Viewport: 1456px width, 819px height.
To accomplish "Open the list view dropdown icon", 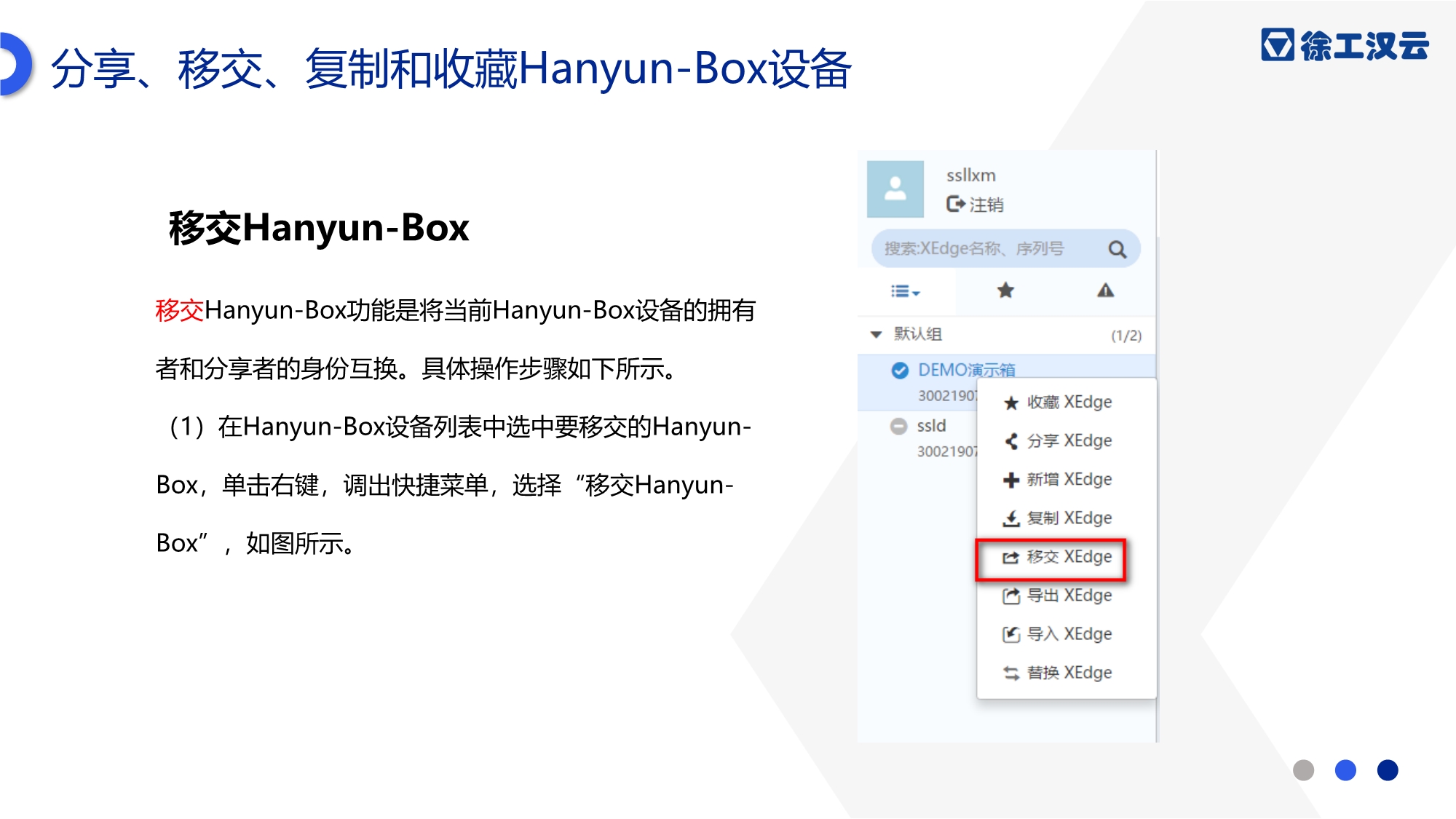I will (x=905, y=291).
